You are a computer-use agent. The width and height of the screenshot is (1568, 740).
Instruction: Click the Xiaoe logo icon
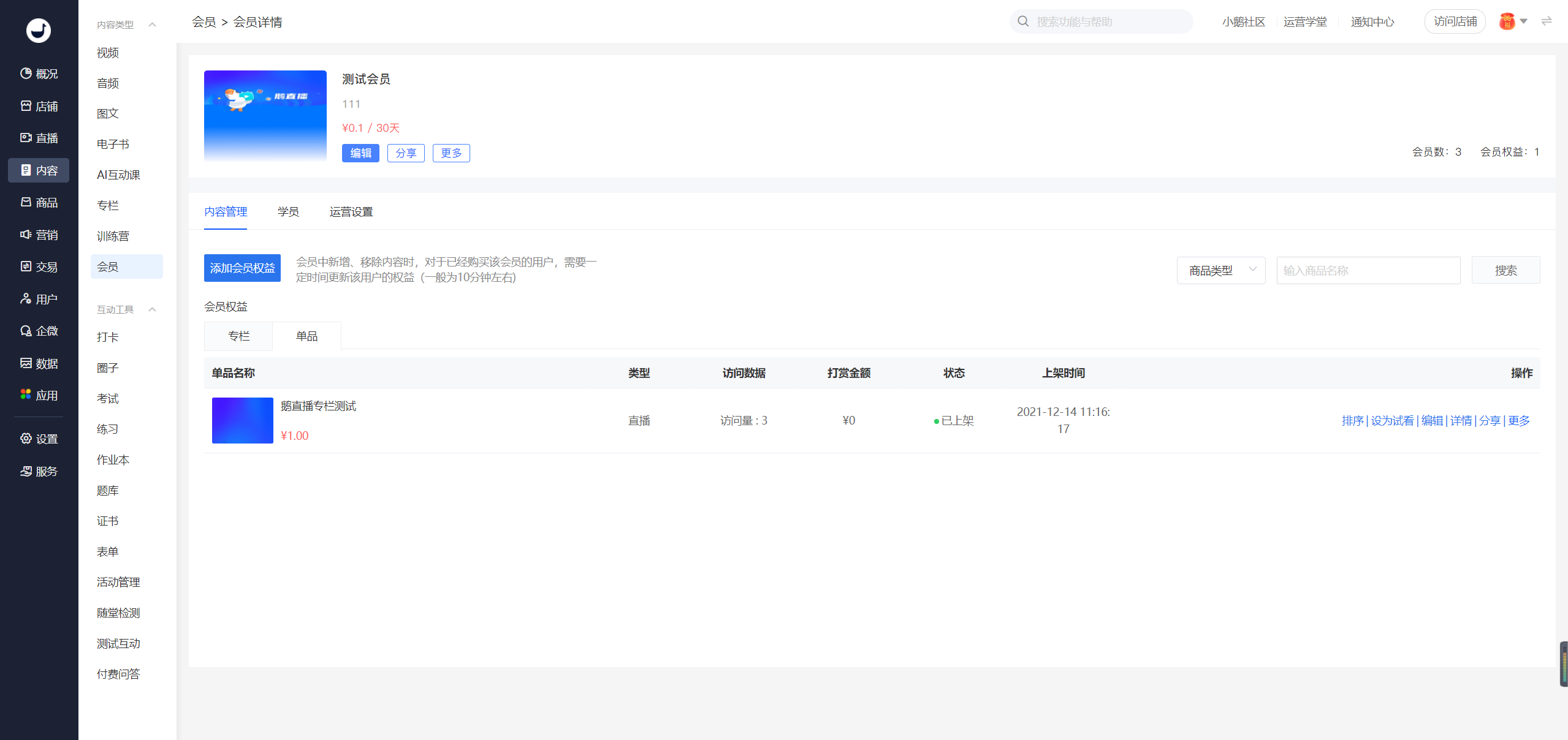[39, 30]
